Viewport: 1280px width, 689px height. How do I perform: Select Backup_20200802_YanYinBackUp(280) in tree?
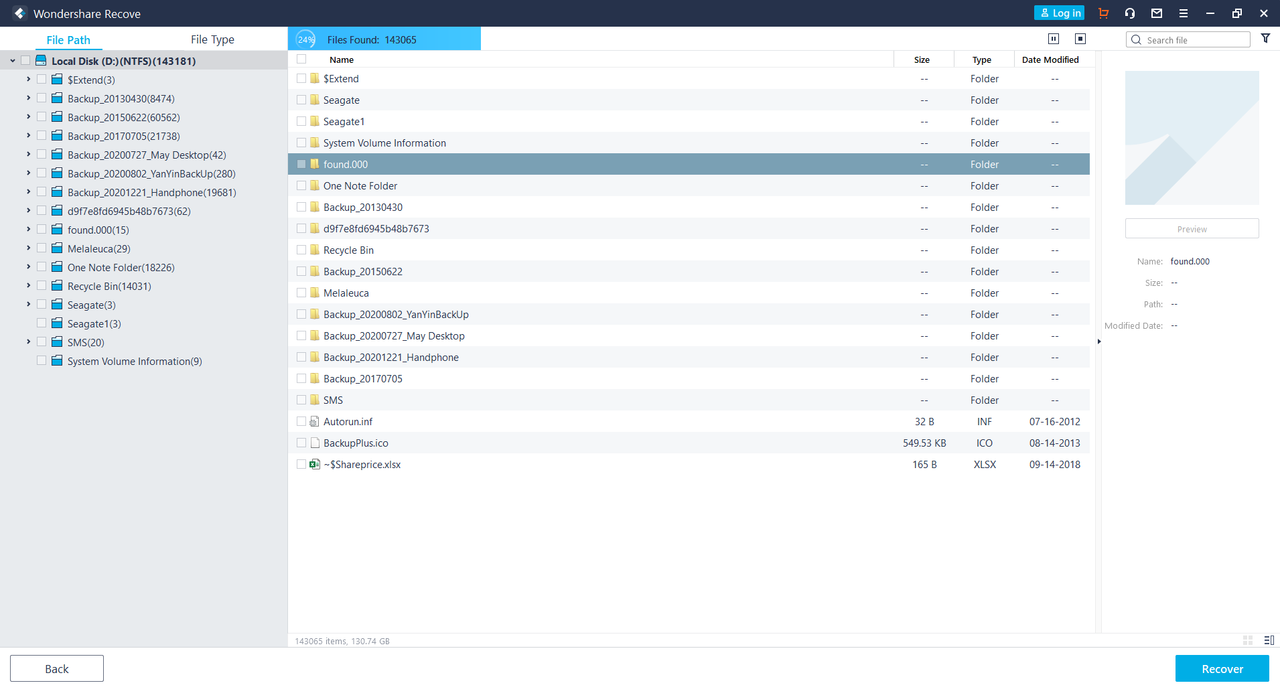pyautogui.click(x=152, y=173)
